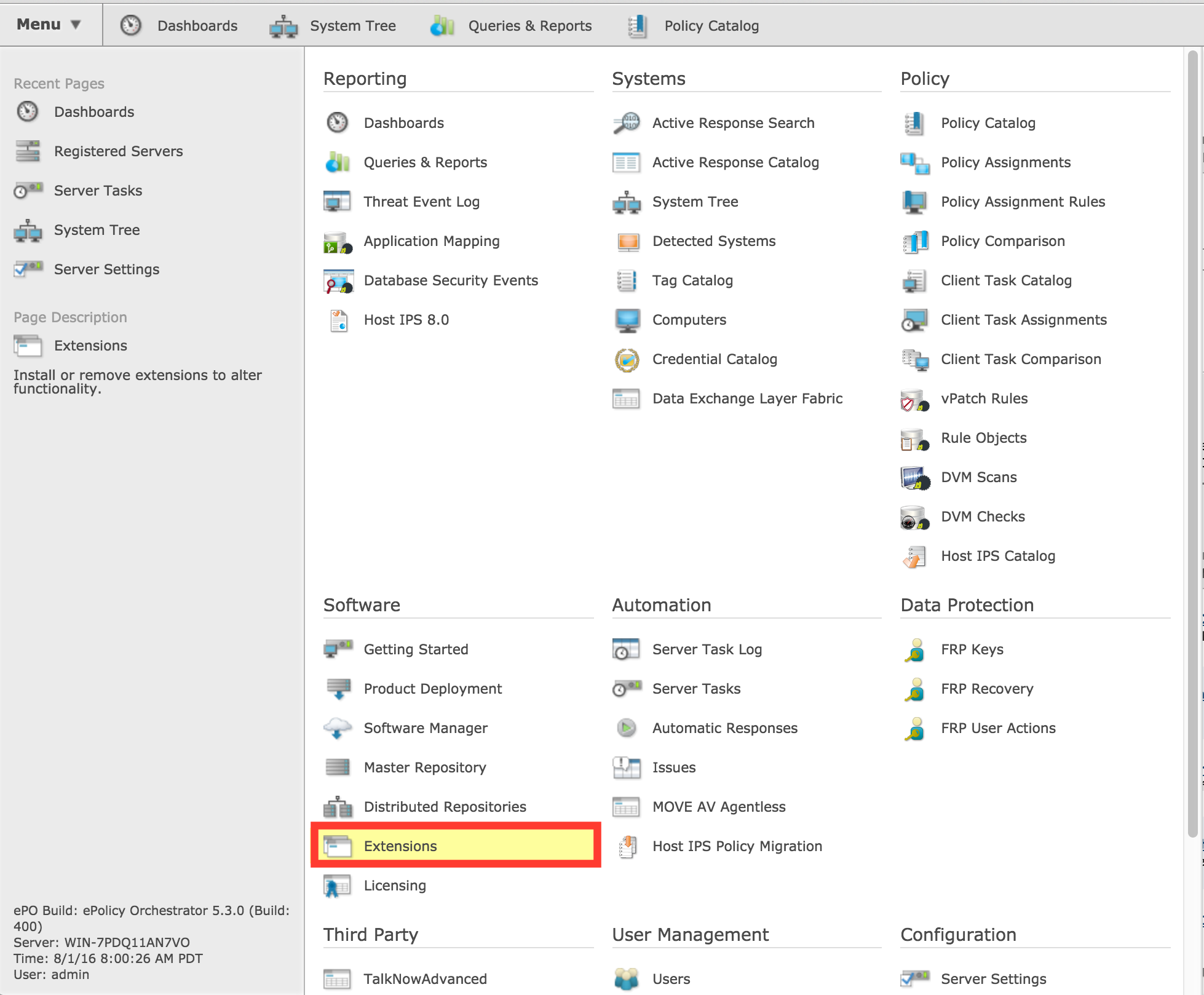Open Server Task Log icon

pos(626,649)
